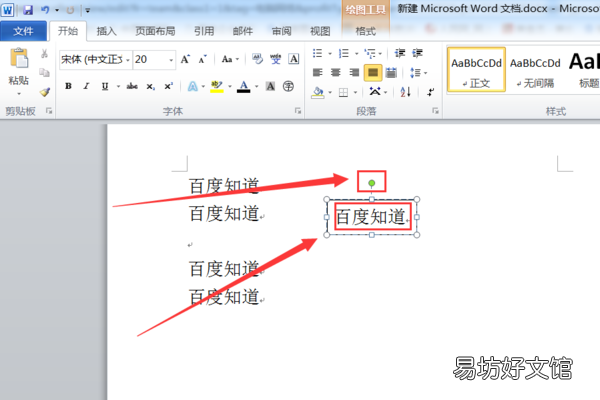Viewport: 600px width, 400px height.
Task: Open the 格式 drawing tools tab
Action: 365,31
